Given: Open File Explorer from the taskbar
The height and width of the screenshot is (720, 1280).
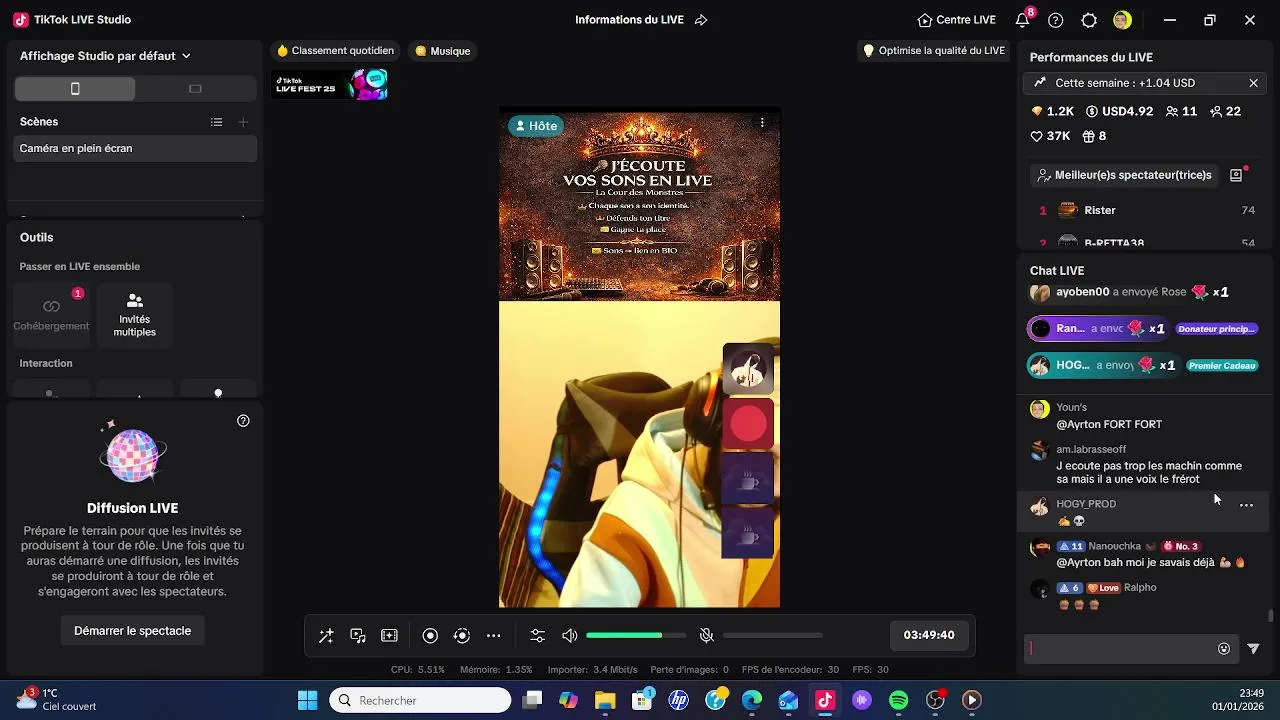Looking at the screenshot, I should [x=605, y=700].
